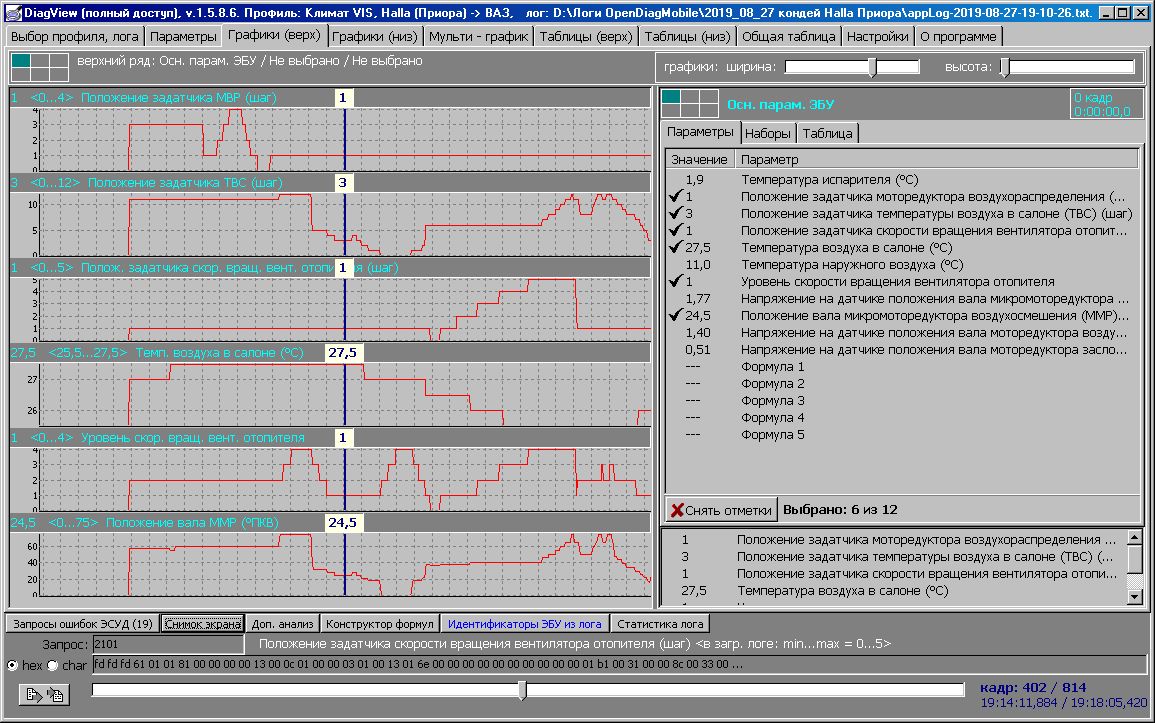Switch to 'Мульти - график' tab
1155x723 pixels.
tap(478, 36)
